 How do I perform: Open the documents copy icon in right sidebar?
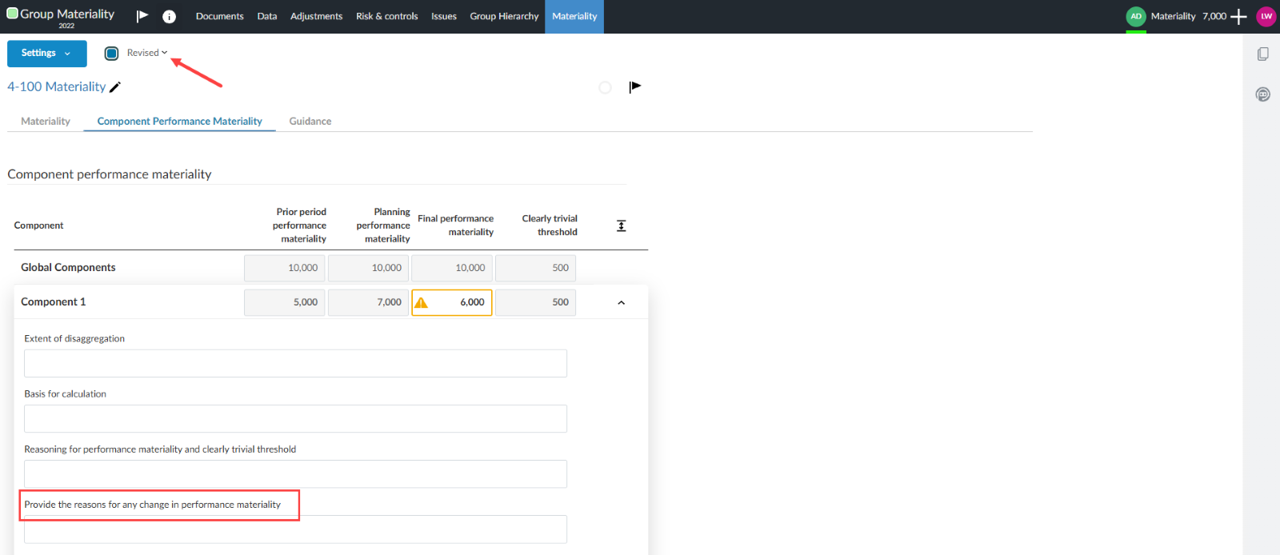click(x=1262, y=54)
